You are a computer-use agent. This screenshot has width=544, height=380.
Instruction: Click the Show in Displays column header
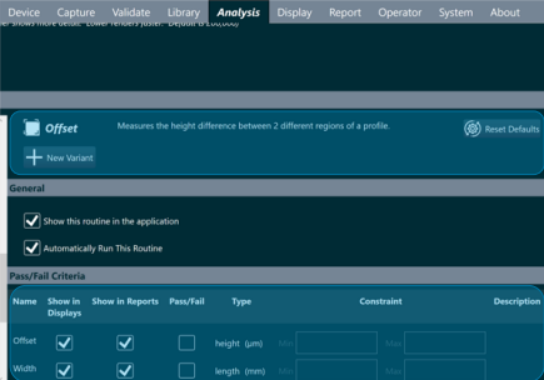click(x=64, y=307)
